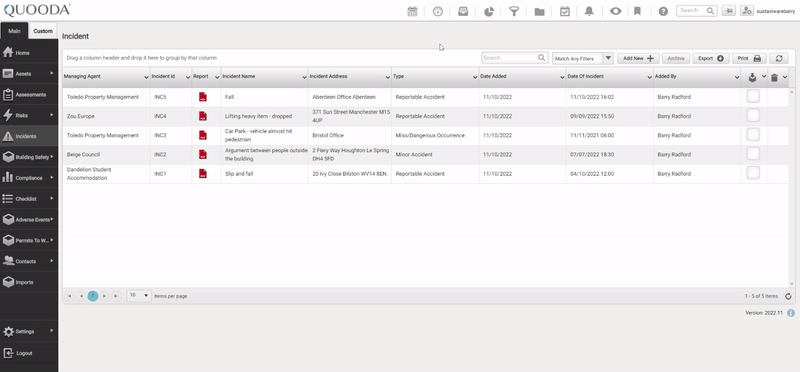800x372 pixels.
Task: Open PDF report for incident INC5
Action: click(203, 97)
